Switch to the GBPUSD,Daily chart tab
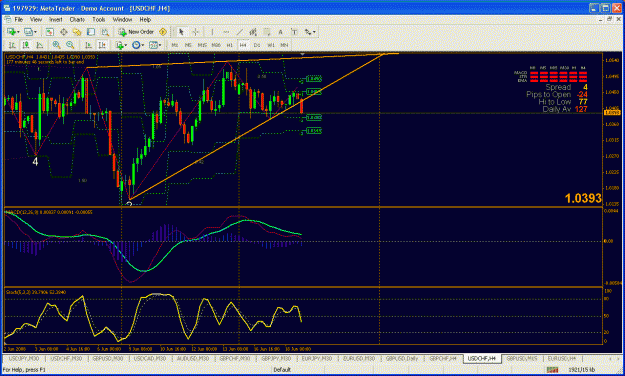This screenshot has height=376, width=625. (x=402, y=358)
